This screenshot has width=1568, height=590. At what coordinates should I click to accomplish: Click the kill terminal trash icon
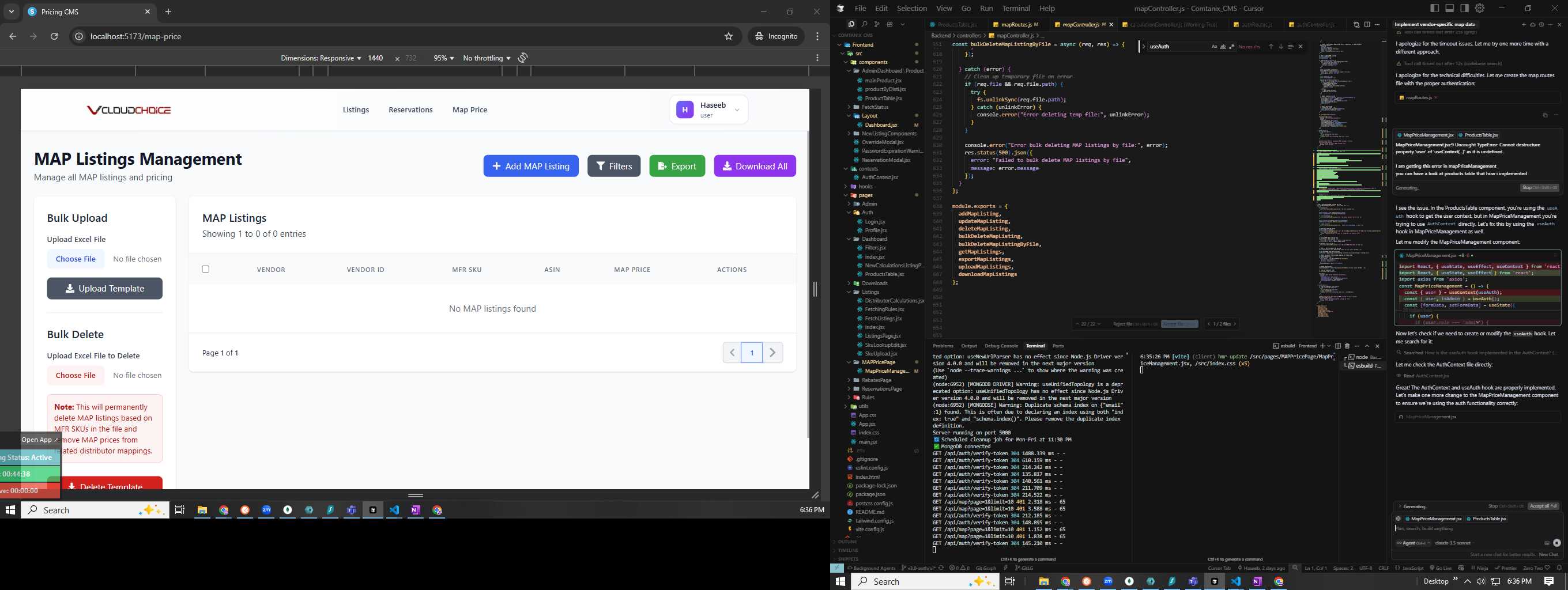[1347, 346]
